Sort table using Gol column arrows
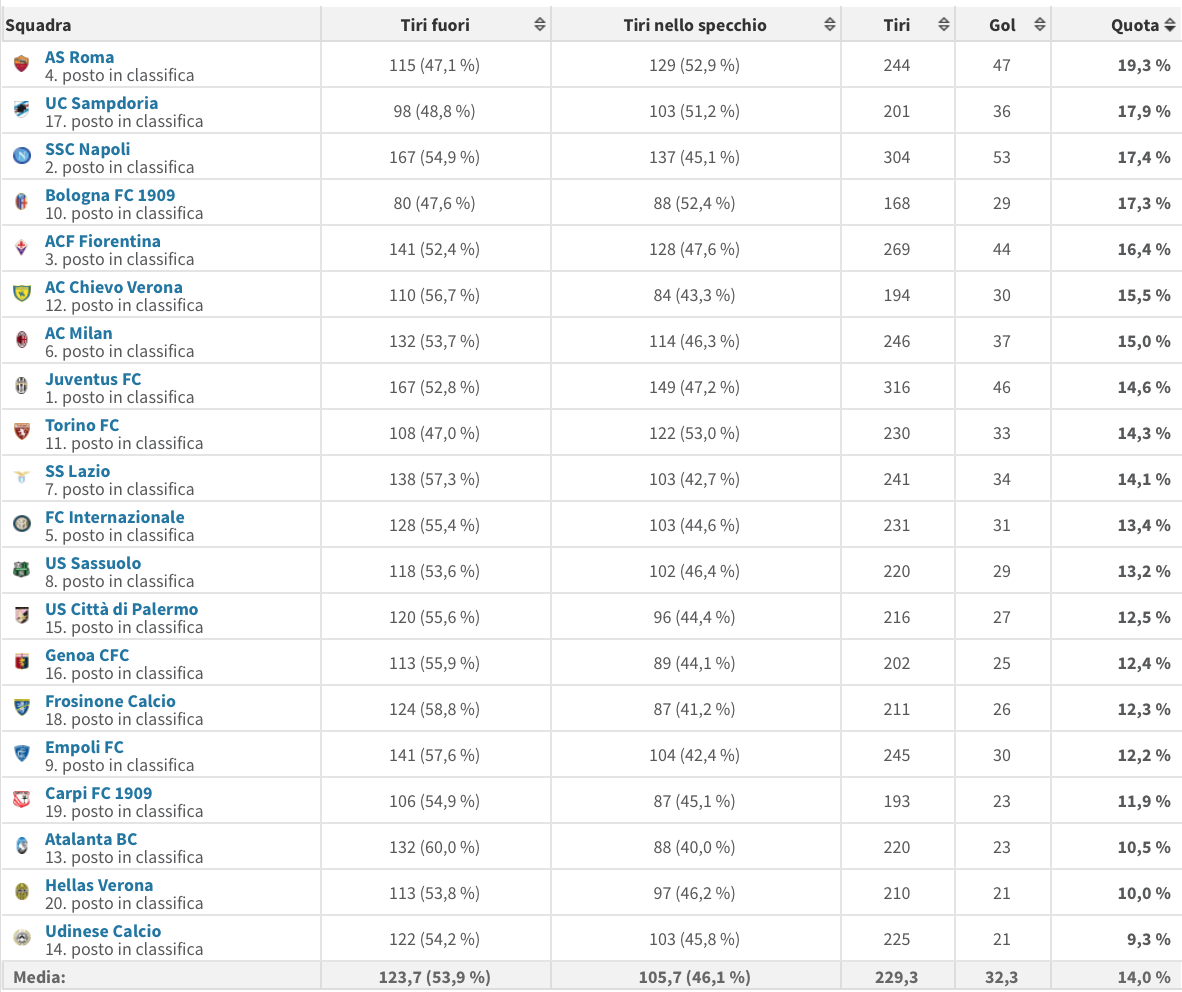Viewport: 1182px width, 992px height. tap(1040, 25)
